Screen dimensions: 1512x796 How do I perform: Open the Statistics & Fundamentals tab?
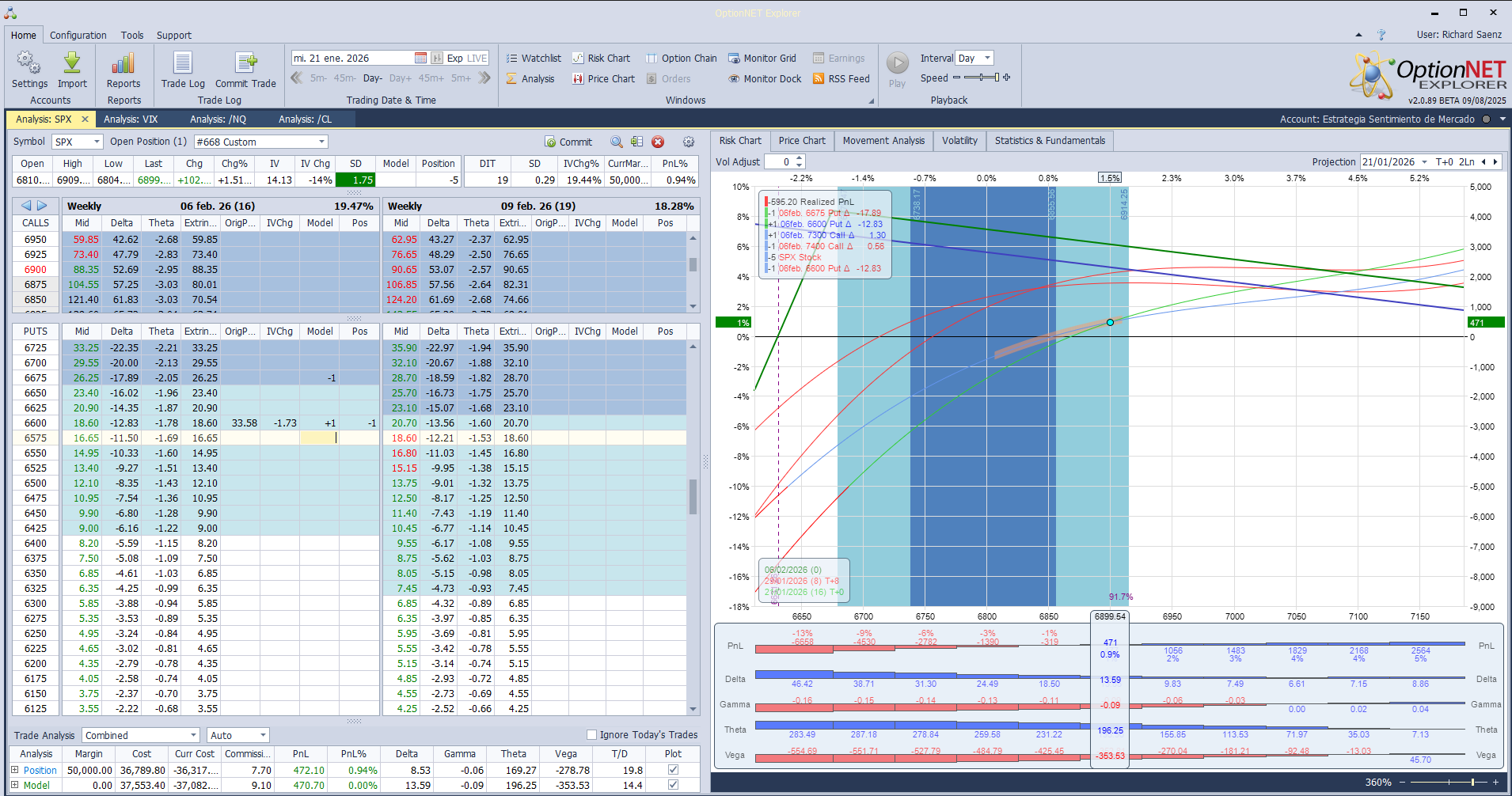point(1050,141)
